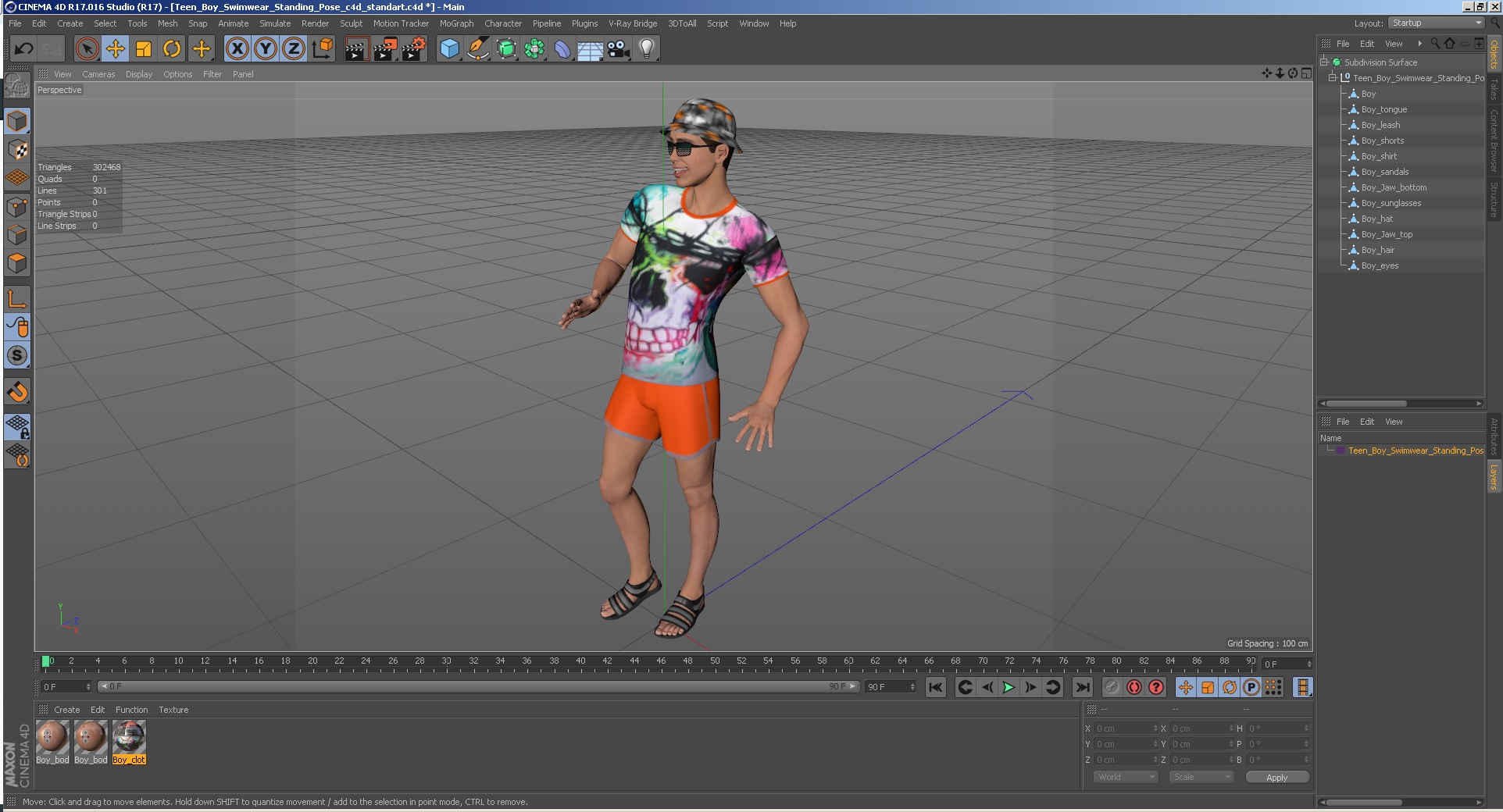Viewport: 1503px width, 812px height.
Task: Toggle Parameter P keyframe icon
Action: click(1251, 687)
